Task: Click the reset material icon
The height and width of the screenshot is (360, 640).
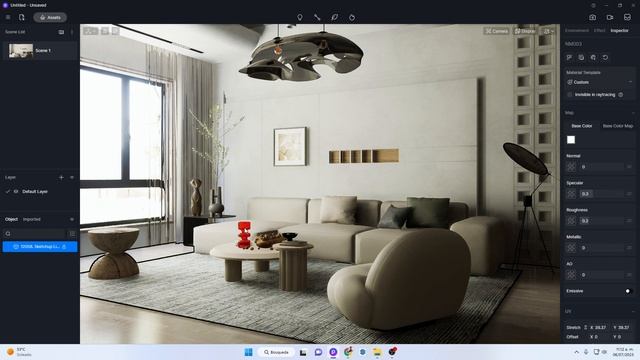Action: [605, 58]
